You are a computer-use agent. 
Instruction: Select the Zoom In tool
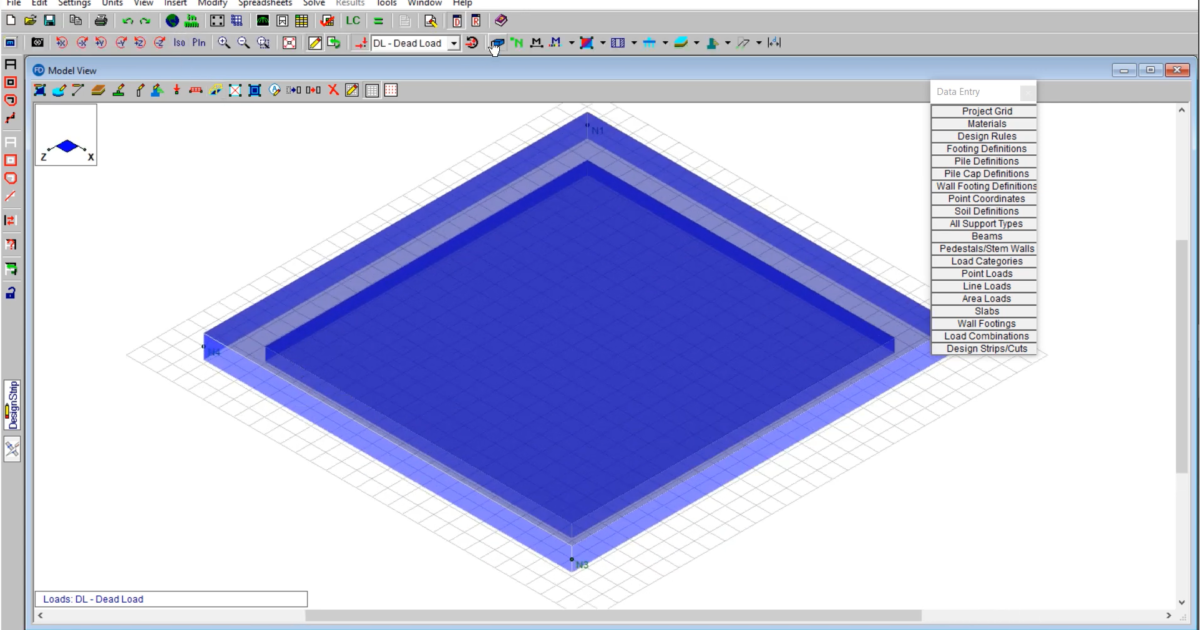point(222,43)
